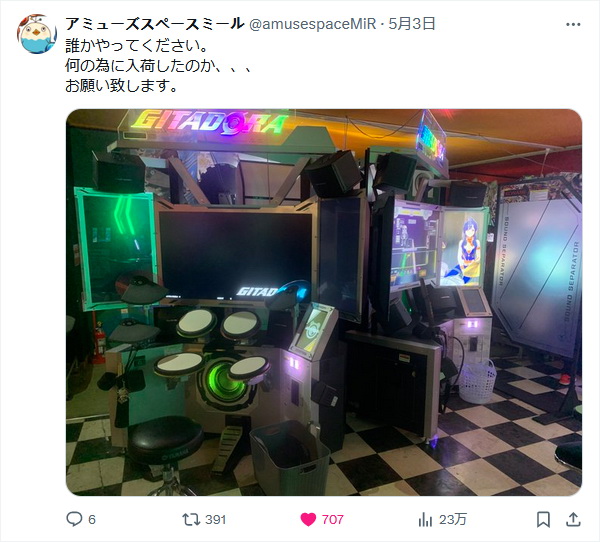This screenshot has height=542, width=600.
Task: Click the like count 707
Action: [333, 519]
